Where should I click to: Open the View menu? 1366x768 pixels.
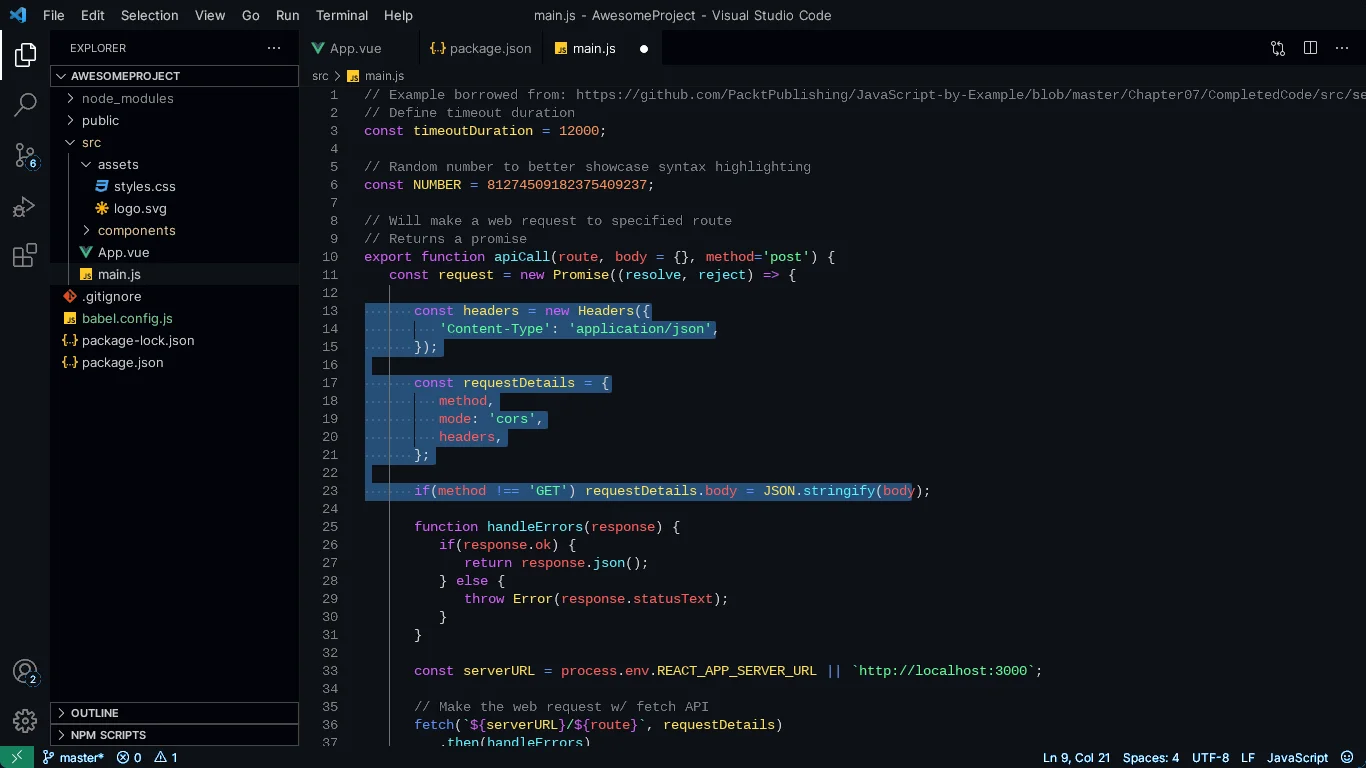click(x=210, y=15)
